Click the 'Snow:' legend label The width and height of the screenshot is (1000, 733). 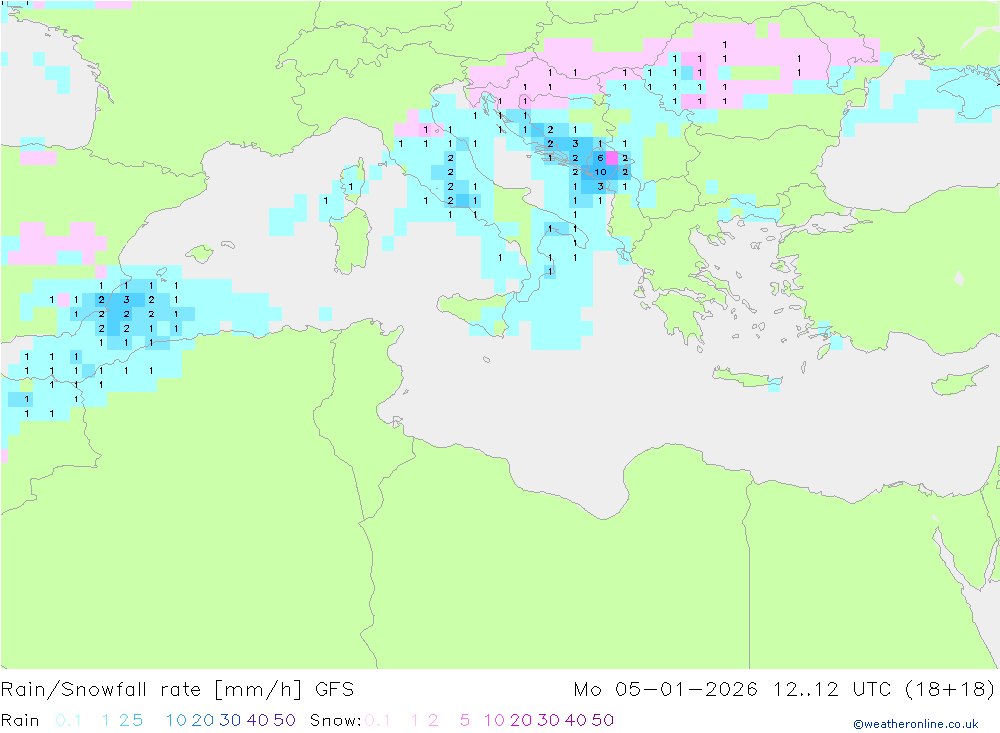pos(336,720)
